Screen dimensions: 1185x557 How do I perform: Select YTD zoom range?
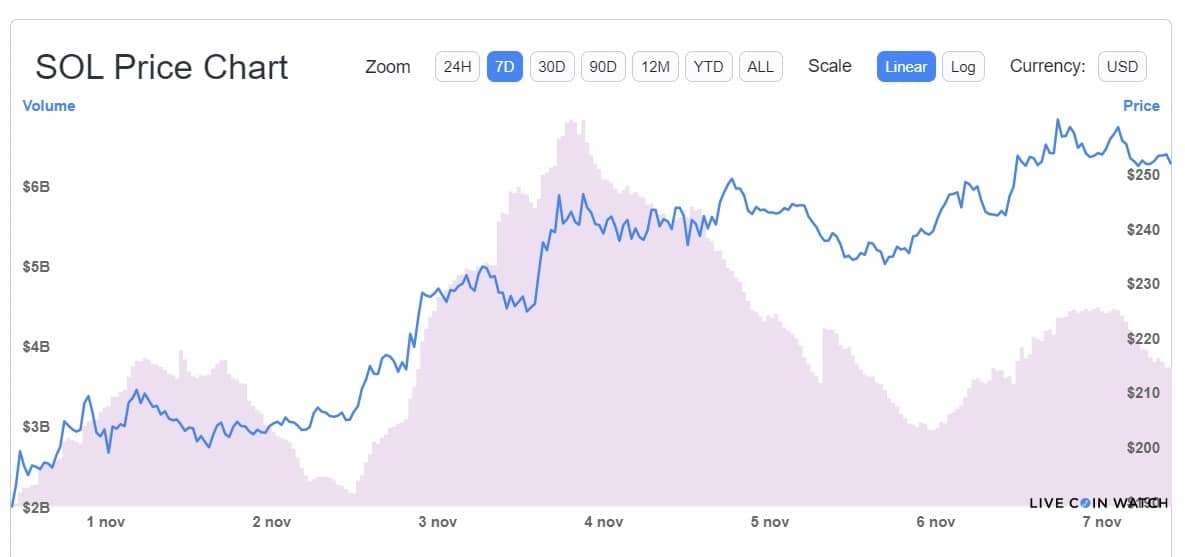coord(709,67)
